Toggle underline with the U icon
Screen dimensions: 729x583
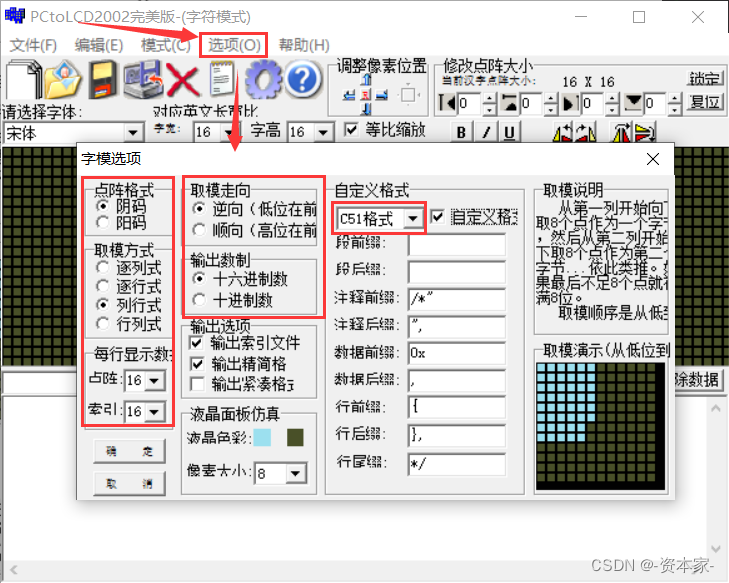[x=510, y=132]
